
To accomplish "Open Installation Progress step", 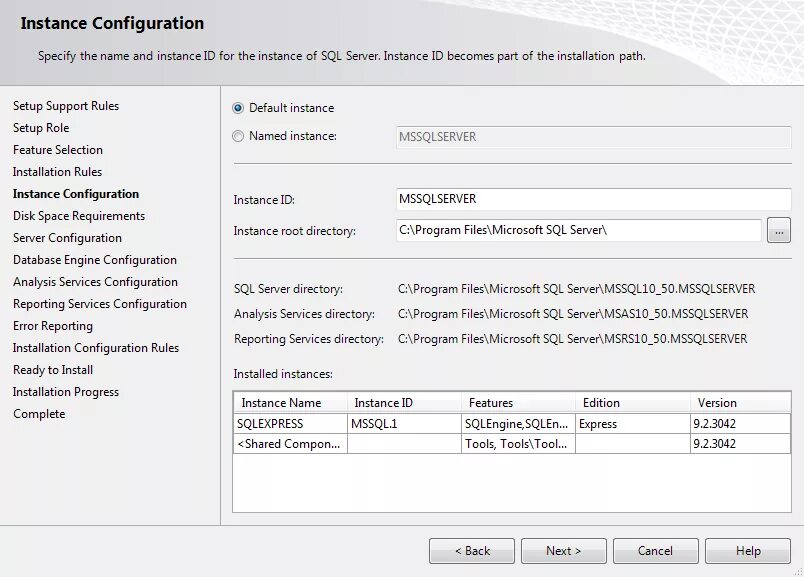I will click(x=66, y=392).
